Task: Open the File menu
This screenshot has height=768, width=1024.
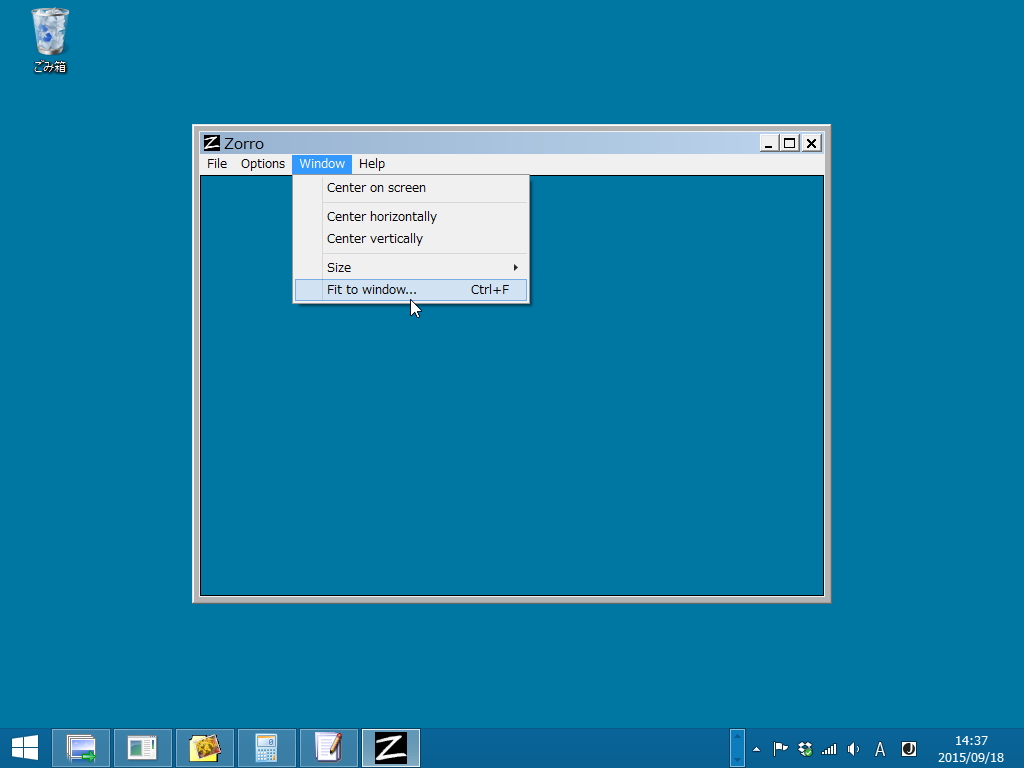Action: (x=217, y=164)
